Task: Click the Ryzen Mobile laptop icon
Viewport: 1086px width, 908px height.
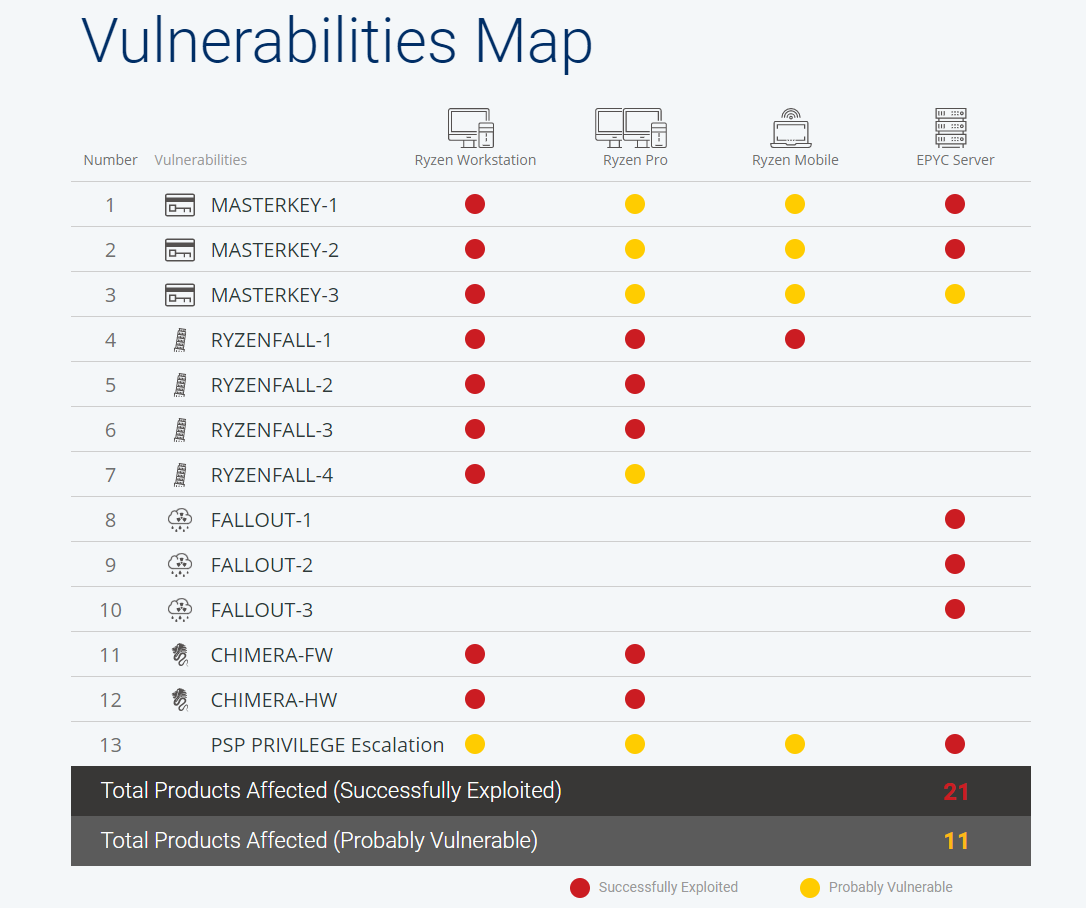Action: (792, 128)
